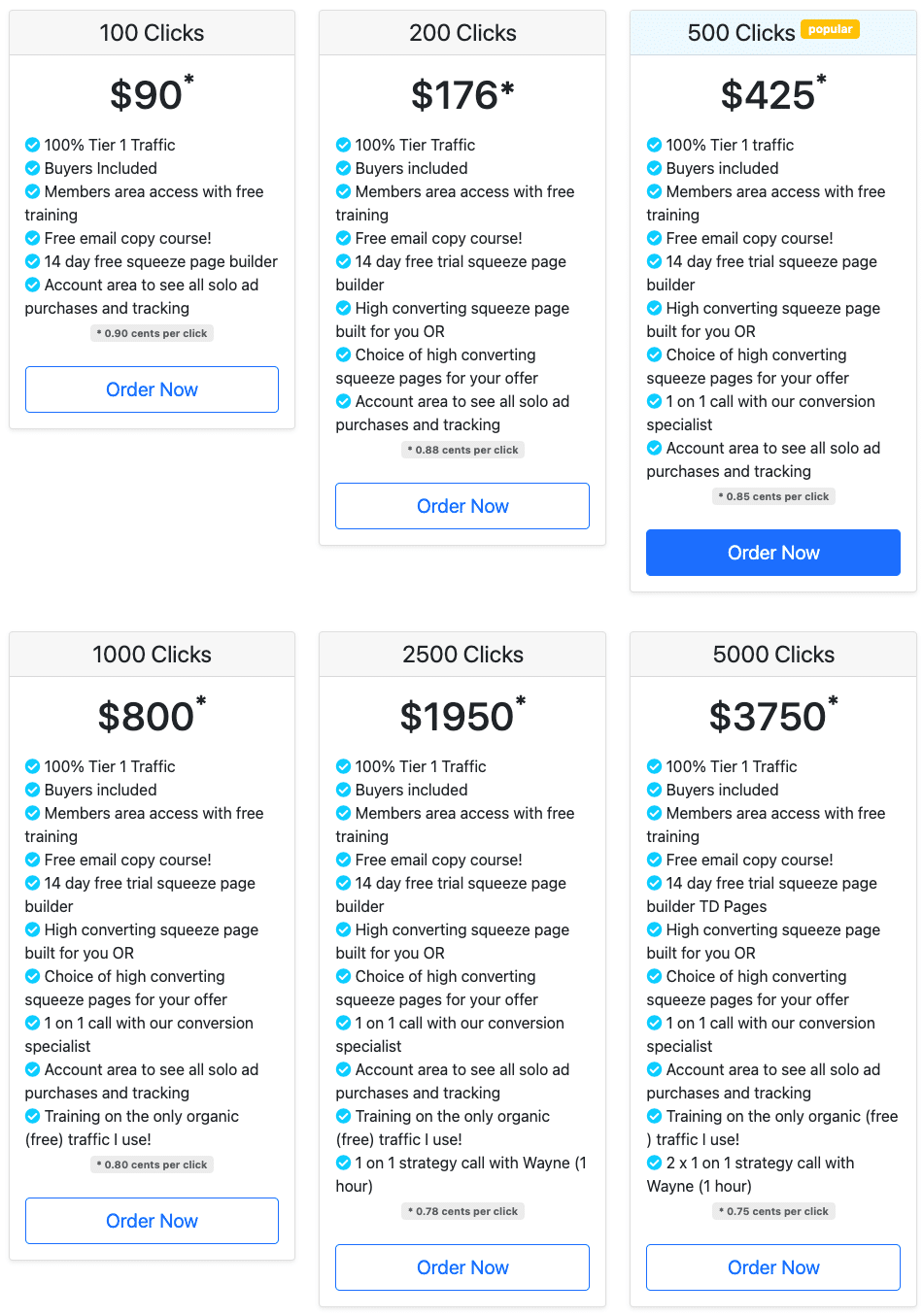Click the 0.75 cents per click badge
The width and height of the screenshot is (923, 1316).
[x=773, y=1211]
